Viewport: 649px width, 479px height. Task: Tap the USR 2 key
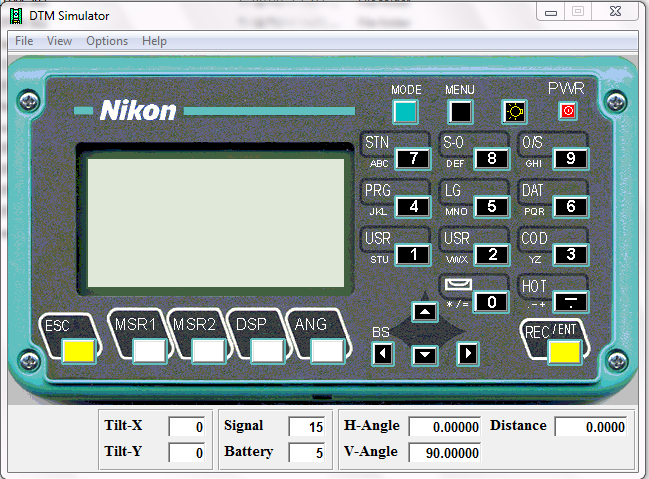[491, 255]
